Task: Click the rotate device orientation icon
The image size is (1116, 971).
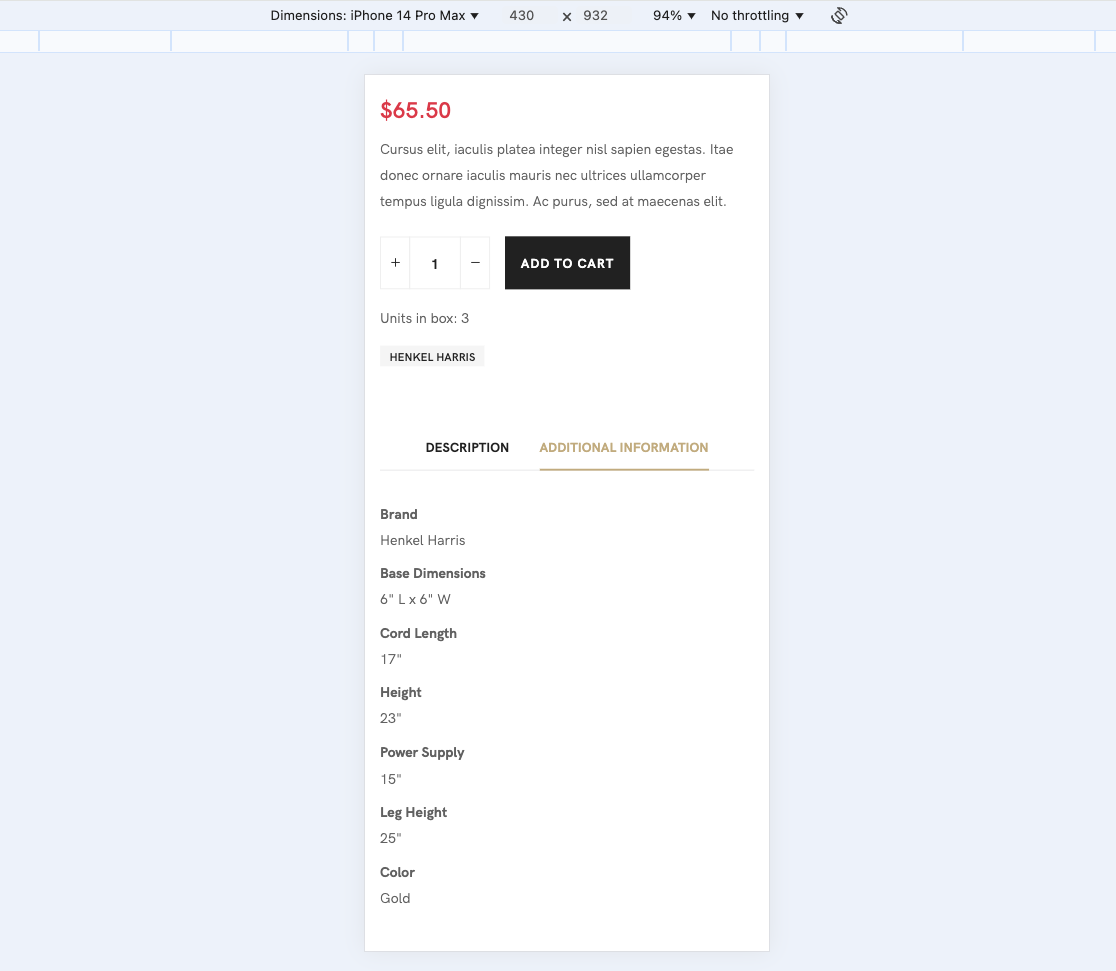Action: (839, 16)
